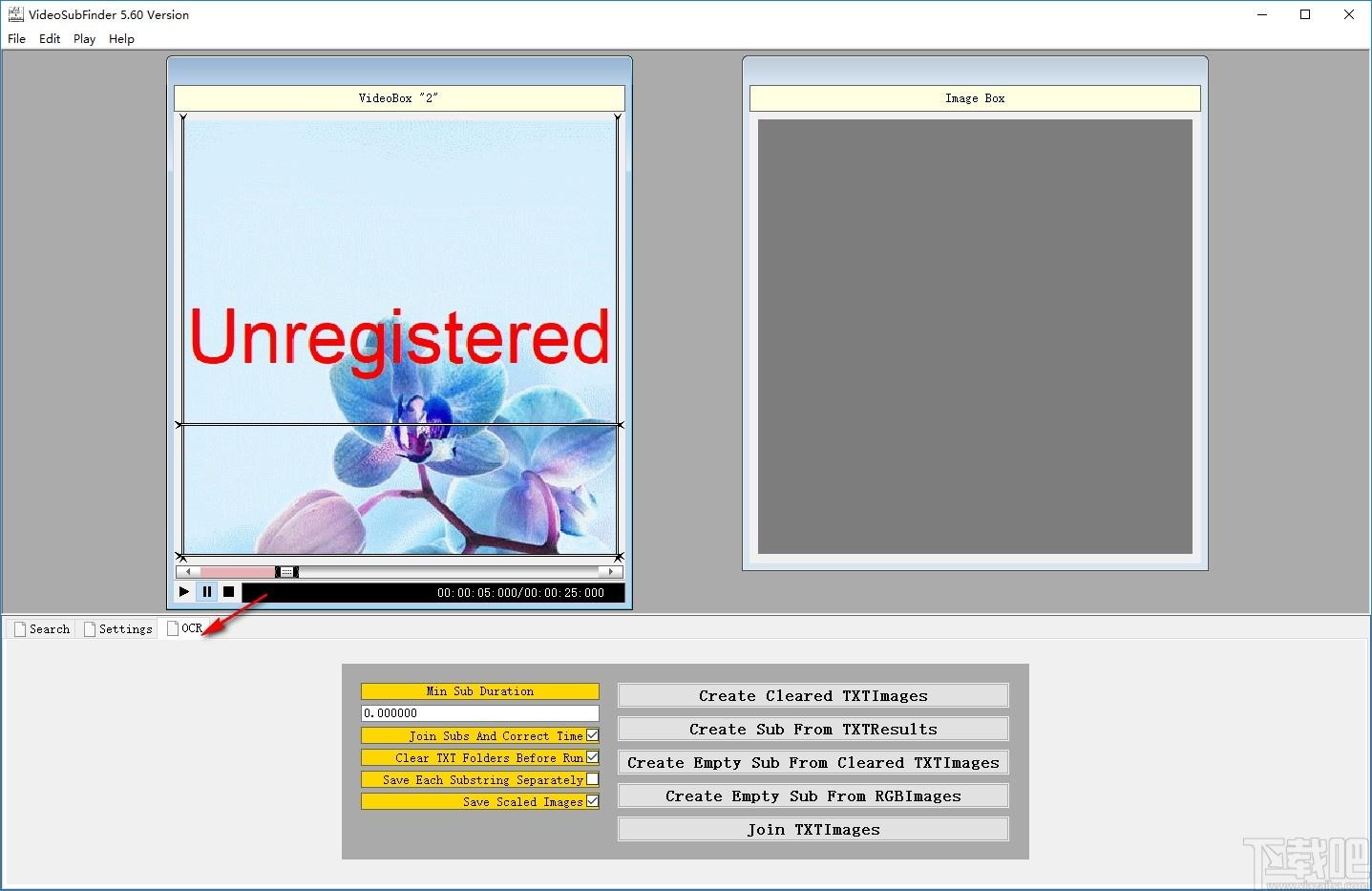
Task: Click the video scrollbar's right arrow
Action: click(611, 572)
